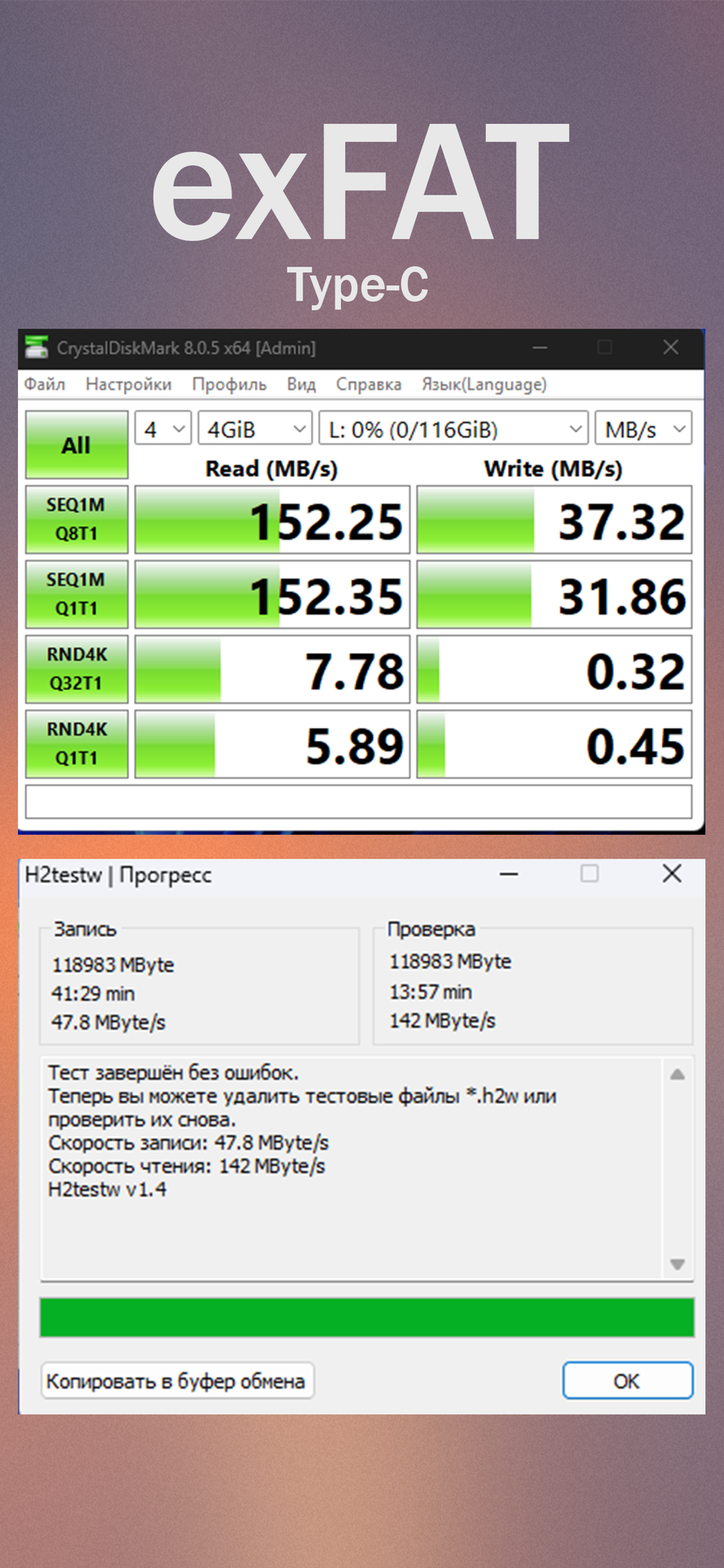Click the 152.35 read result cell
The height and width of the screenshot is (1568, 724).
[273, 594]
